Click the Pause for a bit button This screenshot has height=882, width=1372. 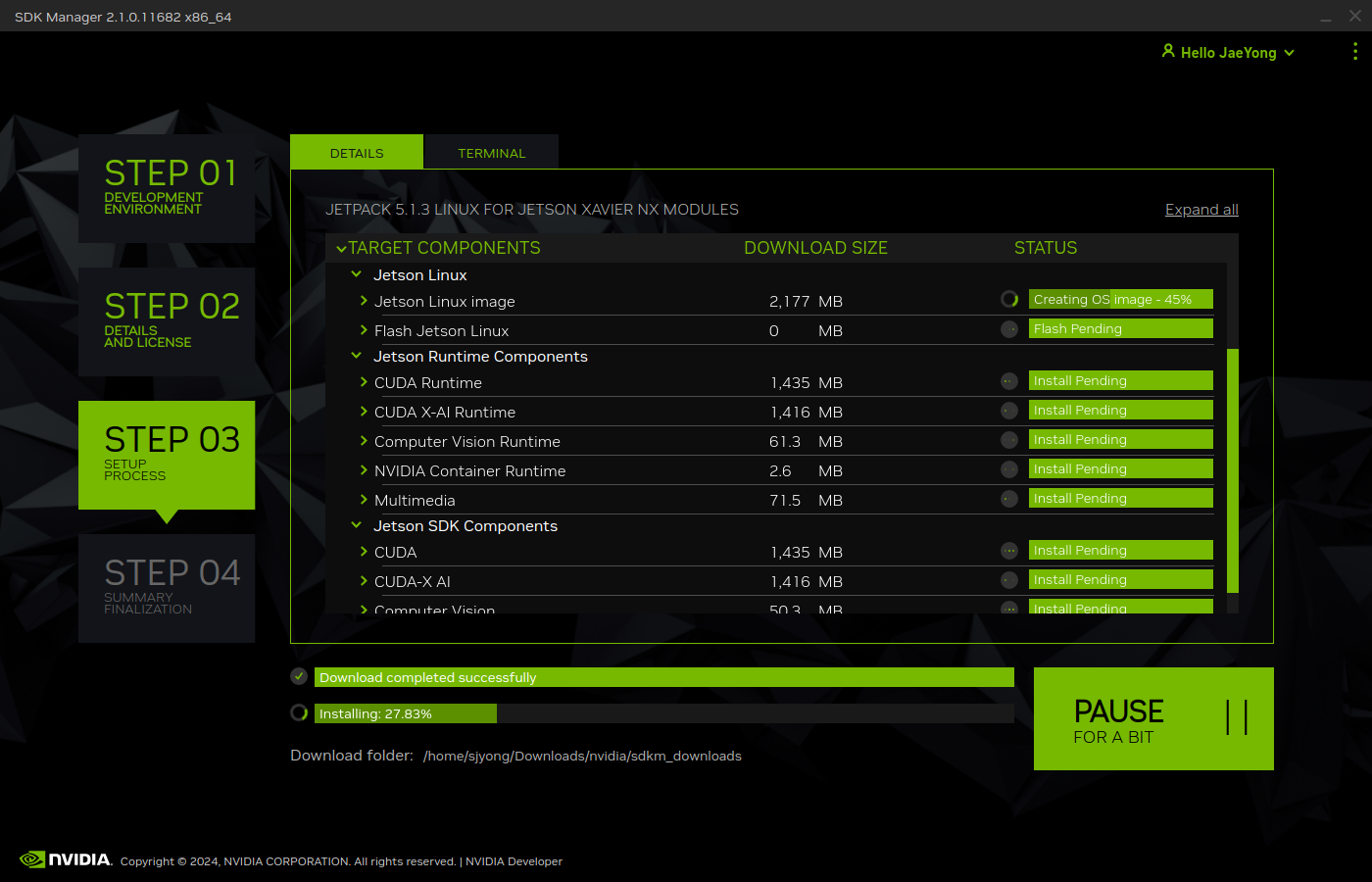pos(1153,718)
